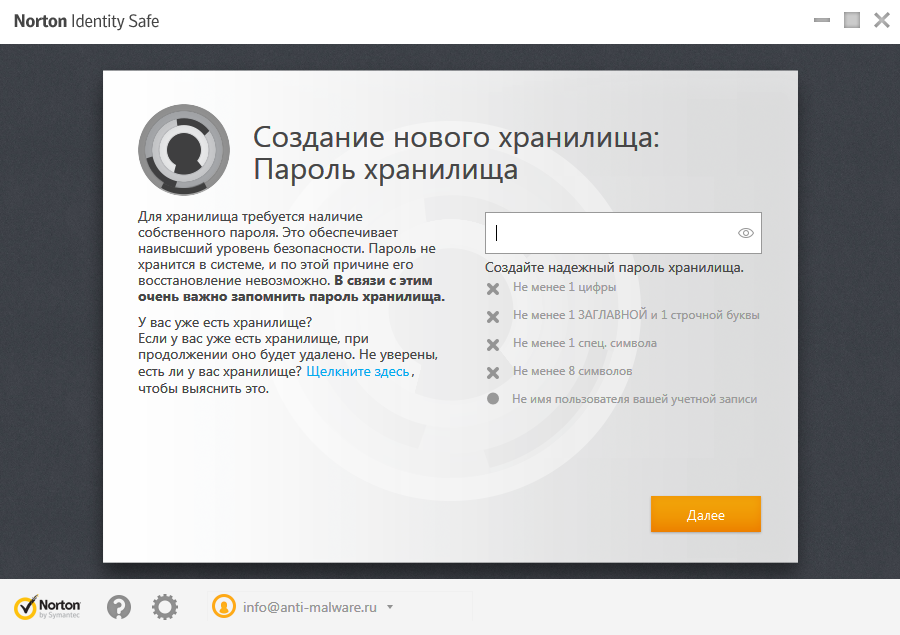Click the info@anti-malware.ru account email text
The height and width of the screenshot is (635, 900).
(x=309, y=607)
